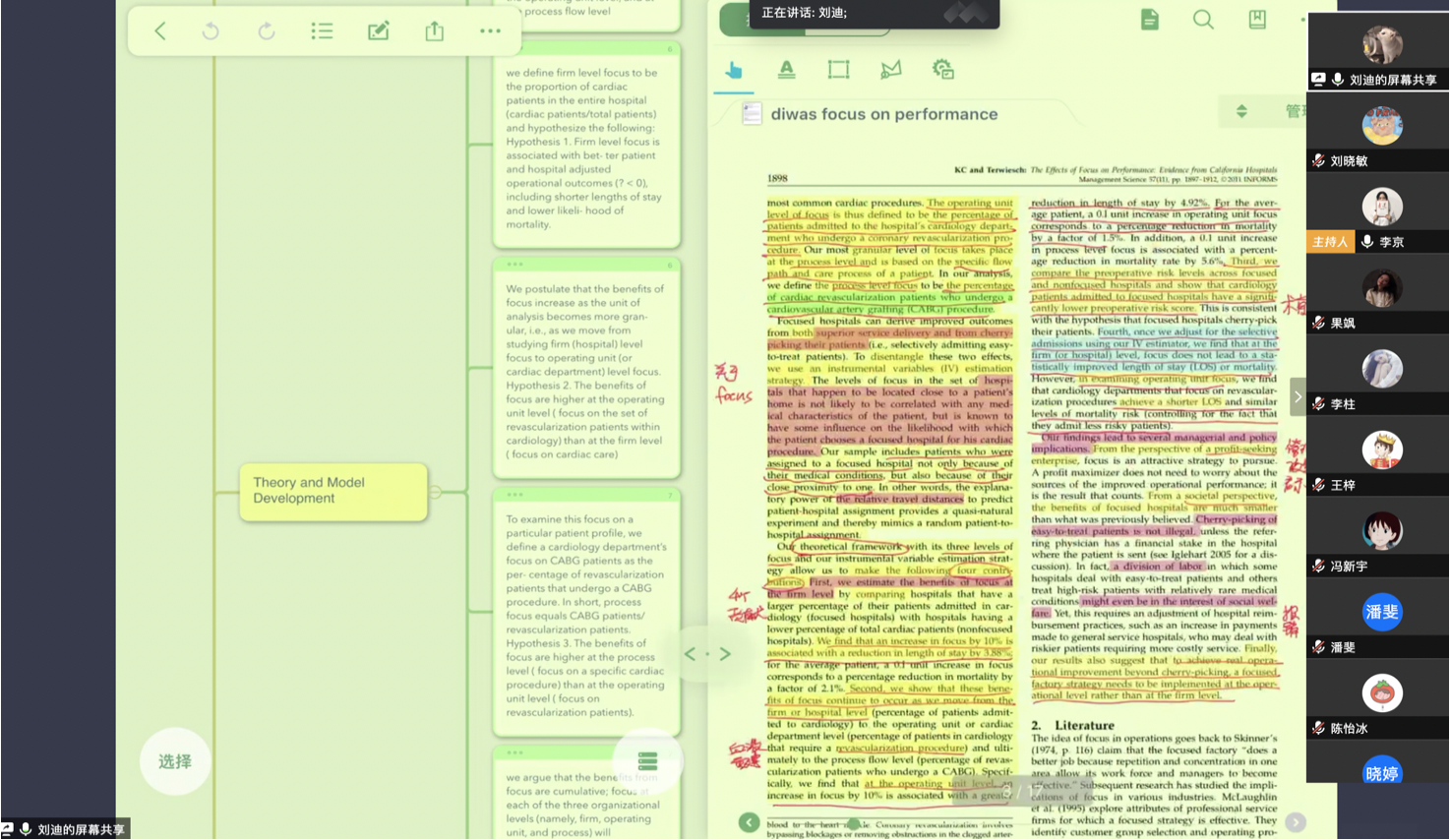Open the bookmarks panel

1257,20
